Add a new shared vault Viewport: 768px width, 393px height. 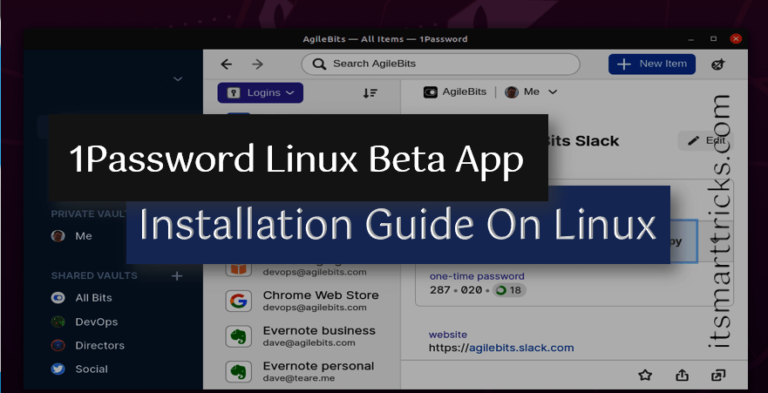pyautogui.click(x=177, y=276)
